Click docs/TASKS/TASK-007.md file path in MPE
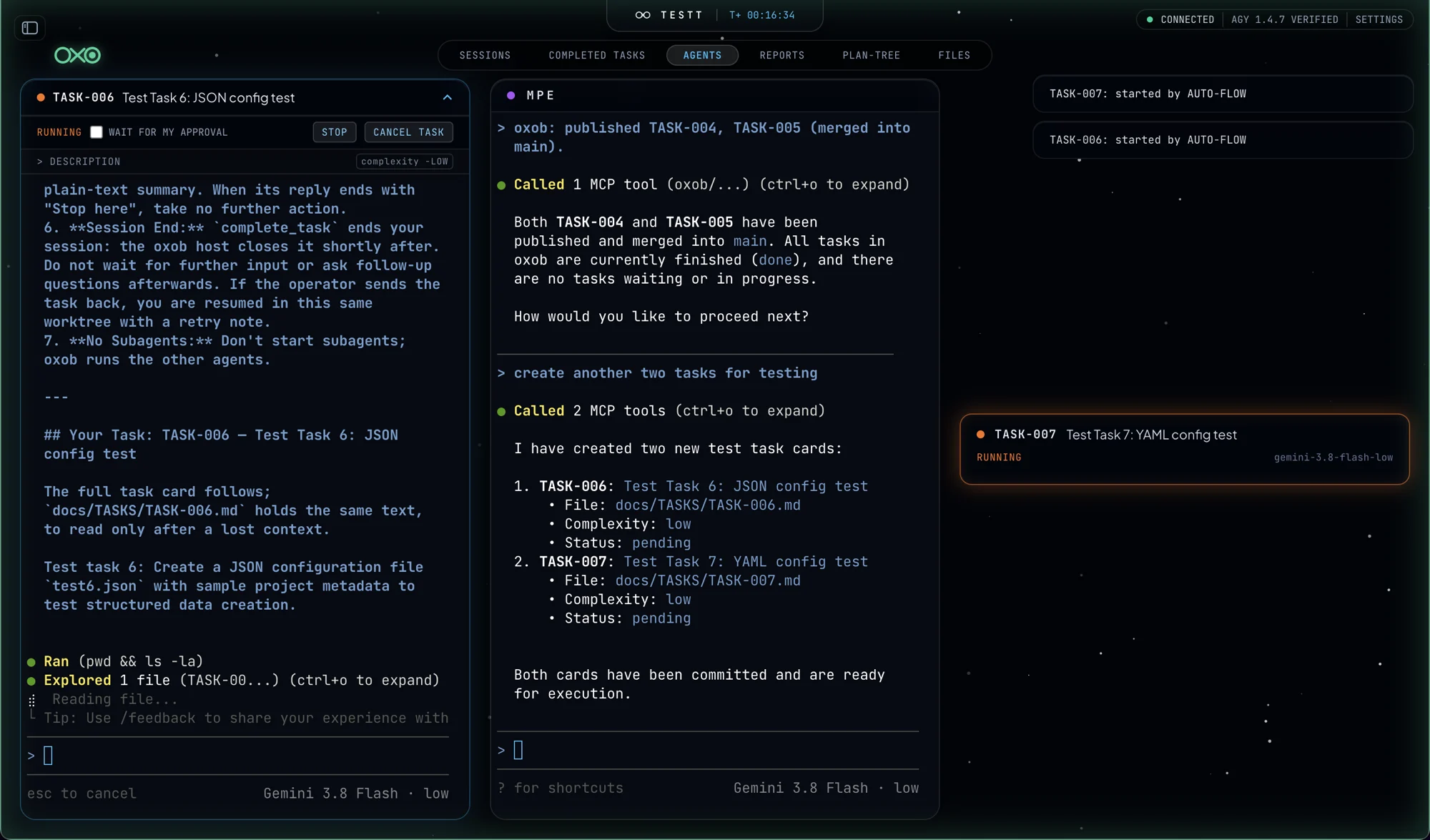The image size is (1430, 840). (x=708, y=581)
